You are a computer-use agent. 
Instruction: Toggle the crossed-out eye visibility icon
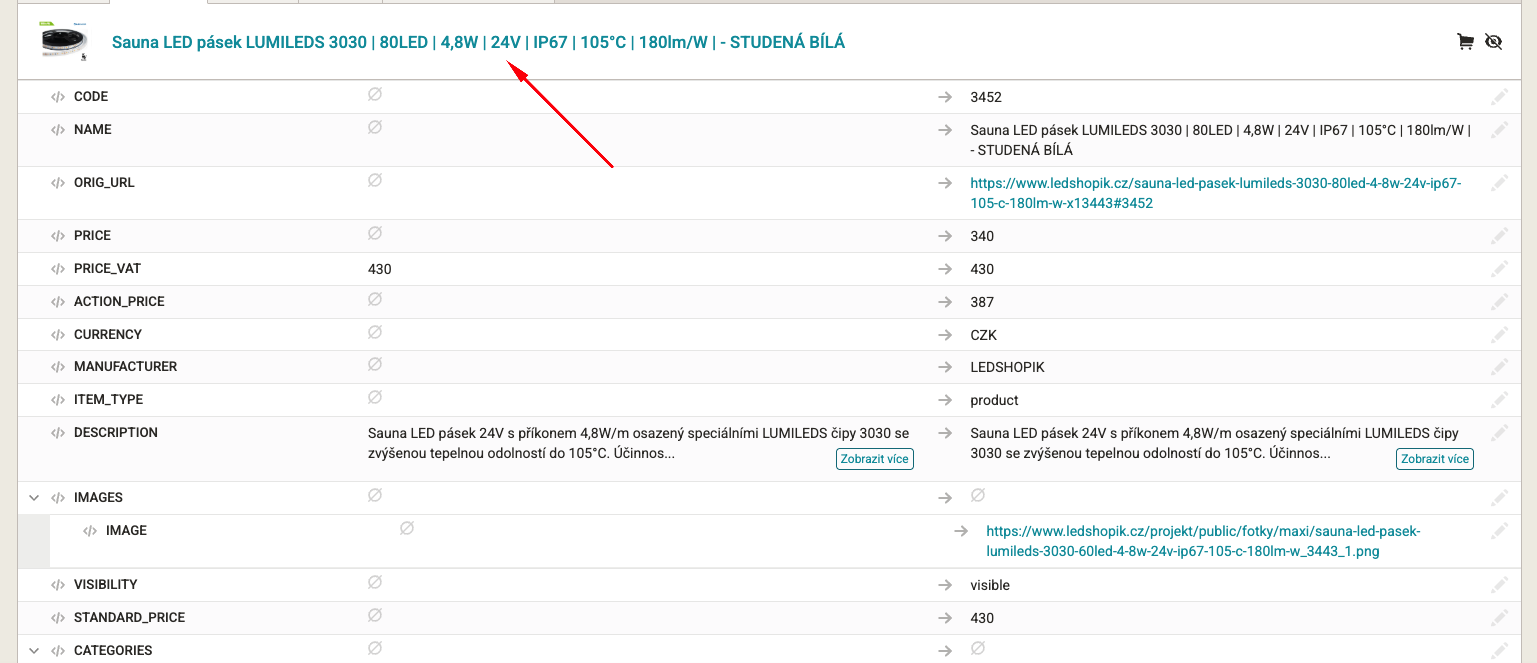(1494, 42)
